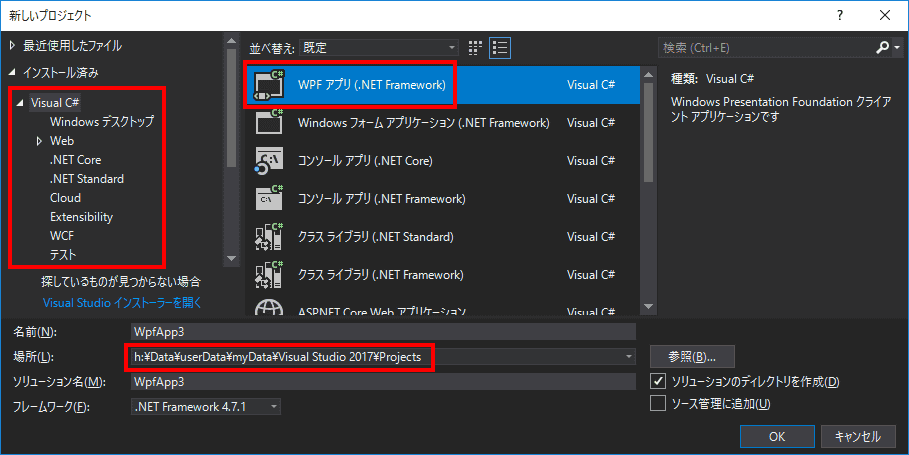Click template list scrollbar down arrow

coord(648,306)
